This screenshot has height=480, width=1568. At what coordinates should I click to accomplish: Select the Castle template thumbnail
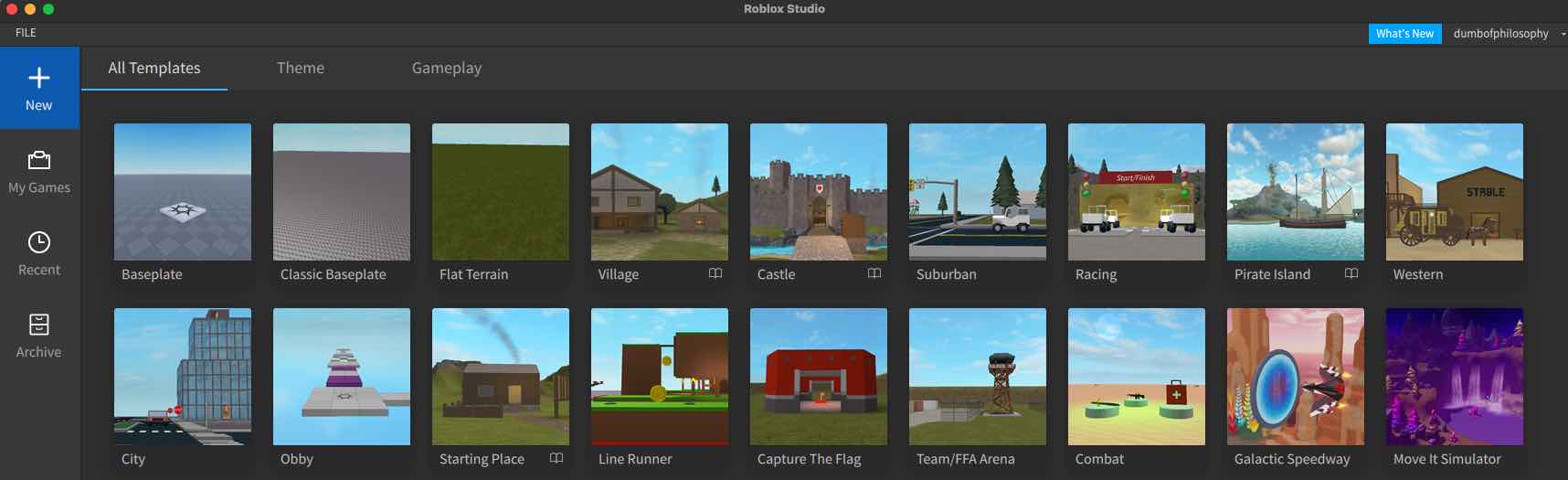point(819,192)
